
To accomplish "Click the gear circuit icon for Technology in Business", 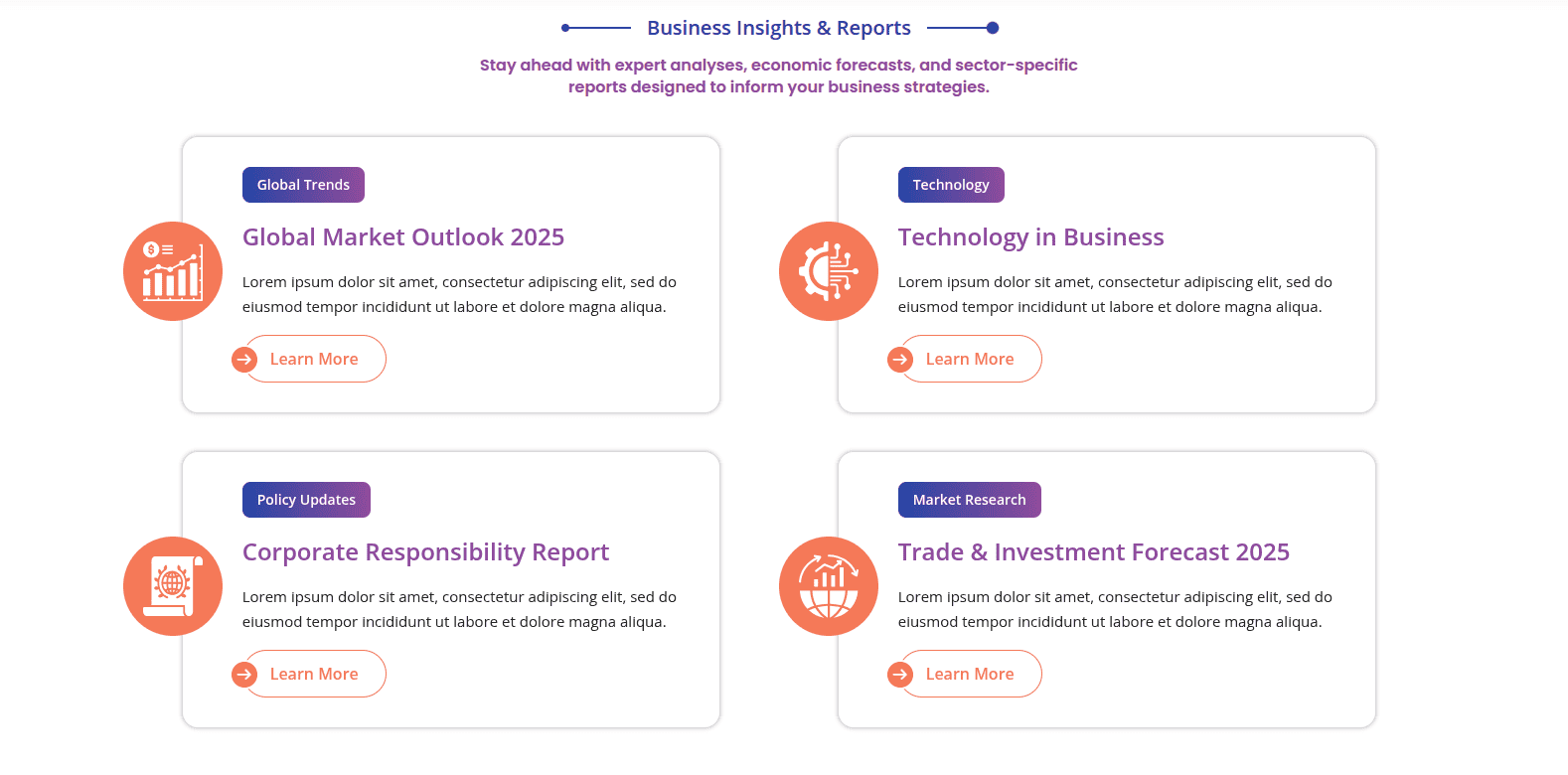I will (x=829, y=271).
